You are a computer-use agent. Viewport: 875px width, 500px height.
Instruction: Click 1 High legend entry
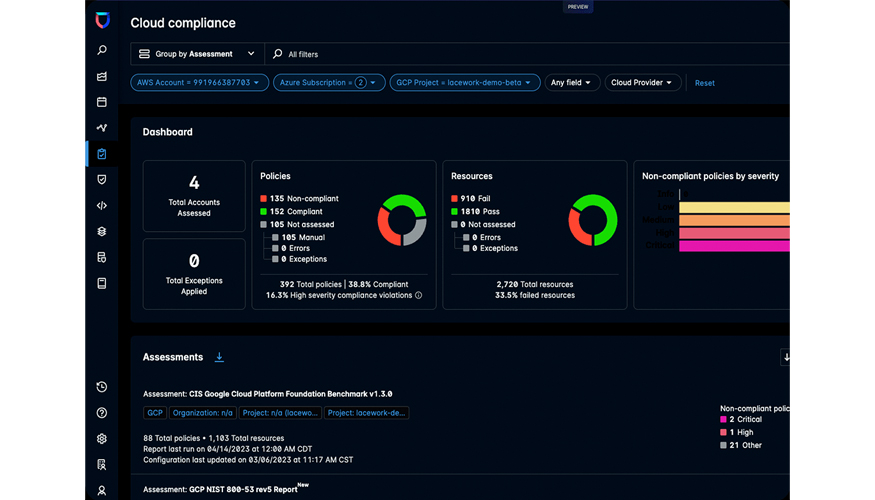tap(737, 432)
